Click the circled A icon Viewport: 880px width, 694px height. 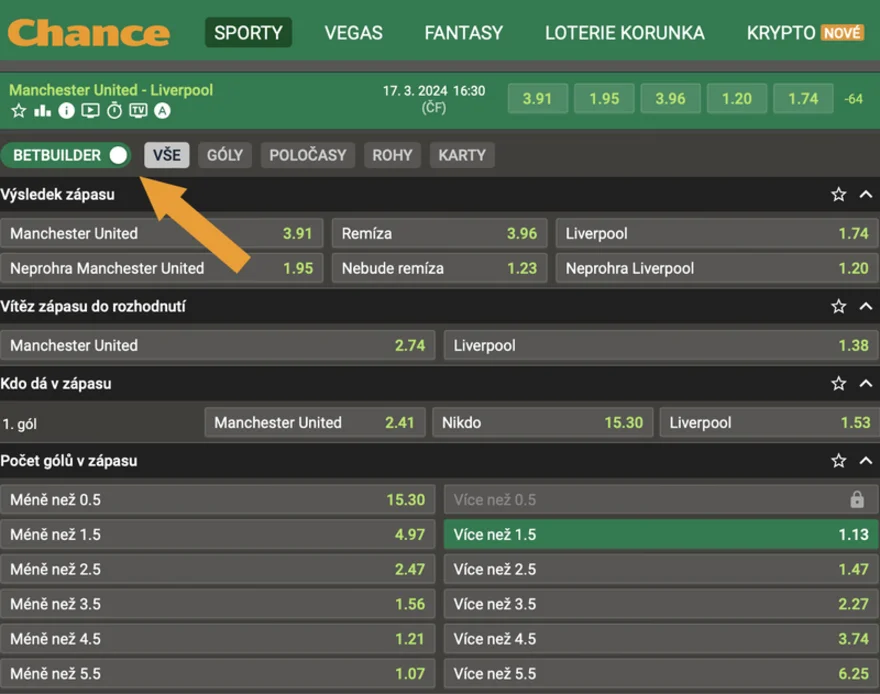pyautogui.click(x=162, y=111)
